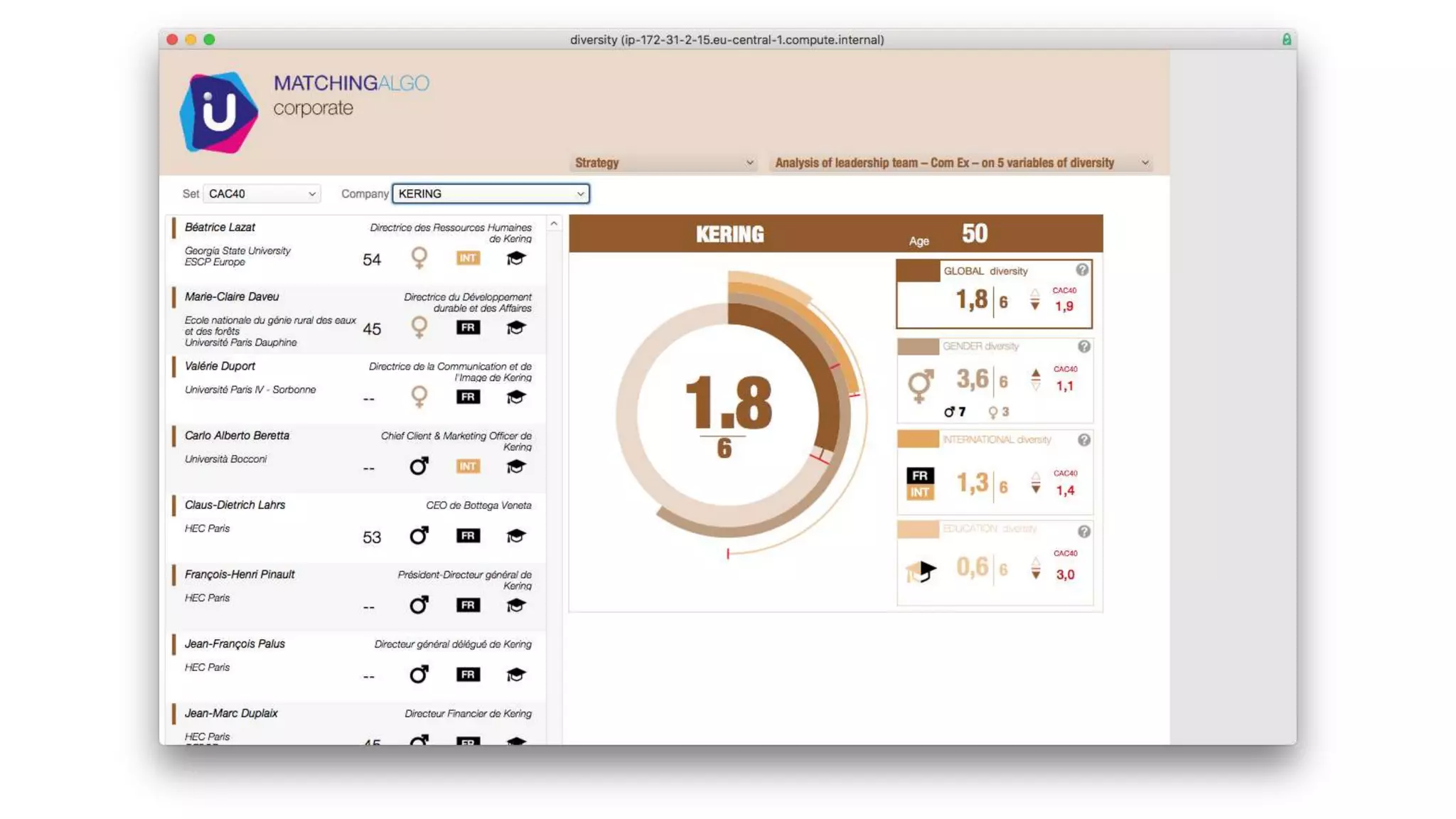This screenshot has width=1456, height=819.
Task: Open the Set CAC40 dropdown
Action: coord(261,193)
